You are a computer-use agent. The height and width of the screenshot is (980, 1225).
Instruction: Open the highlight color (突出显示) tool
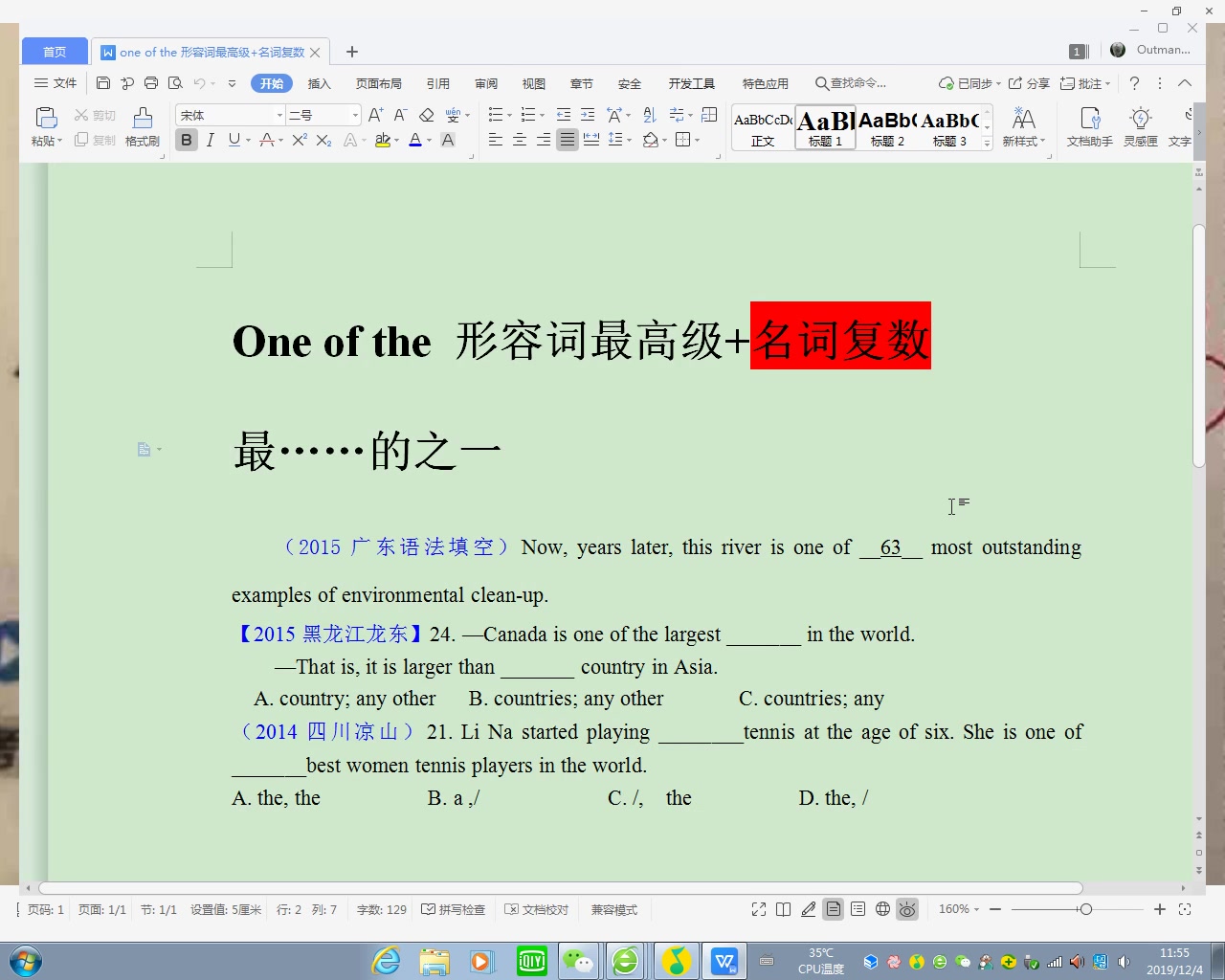click(384, 140)
